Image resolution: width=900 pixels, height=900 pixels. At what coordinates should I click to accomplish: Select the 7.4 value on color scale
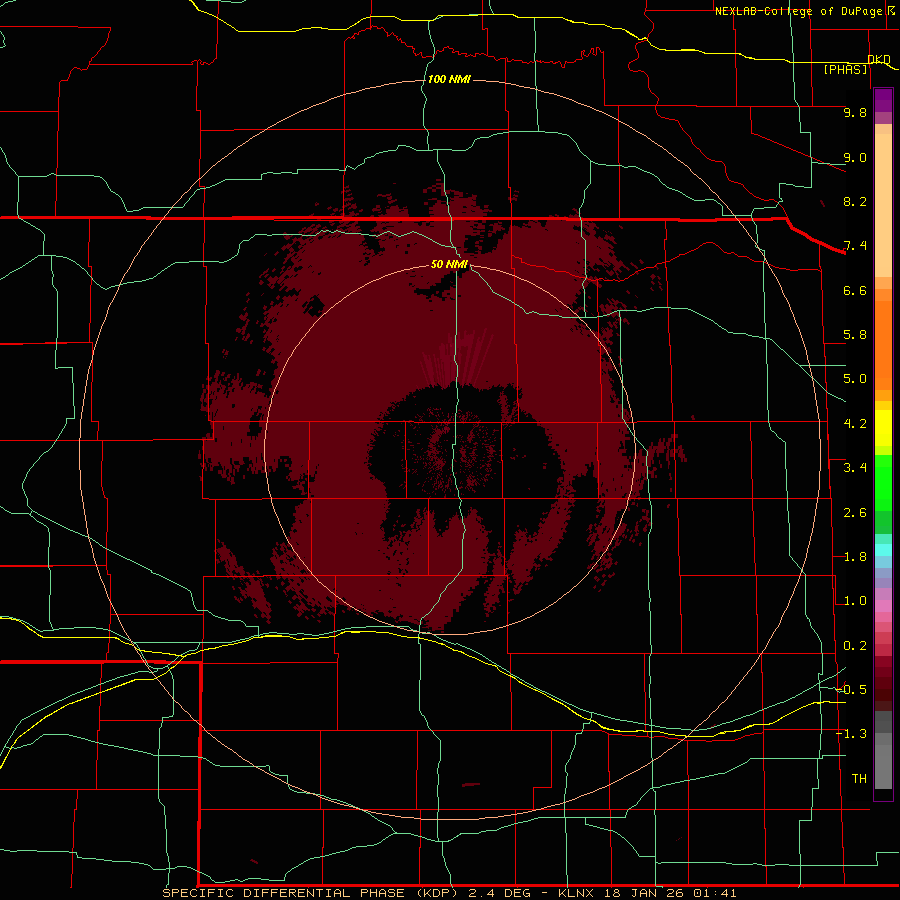click(x=855, y=246)
